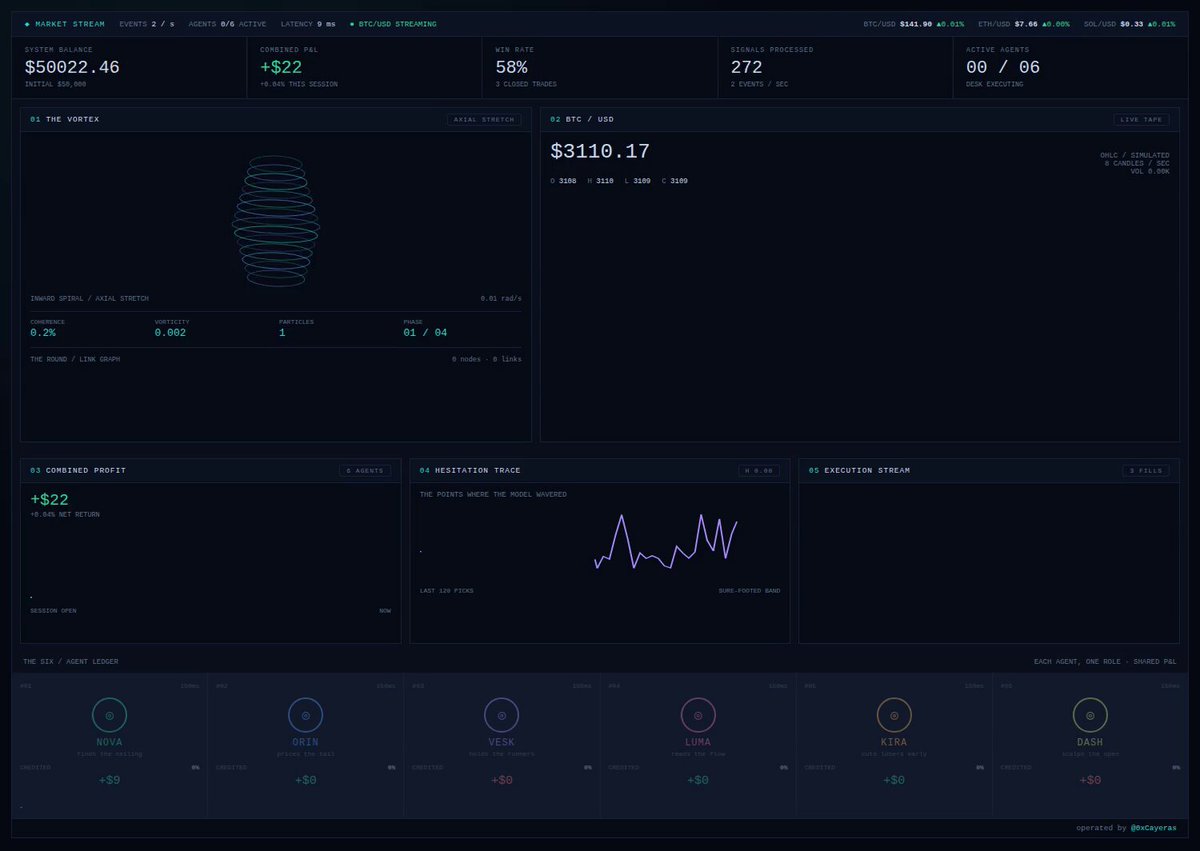
Task: Click the Win Rate 58% value
Action: [511, 67]
